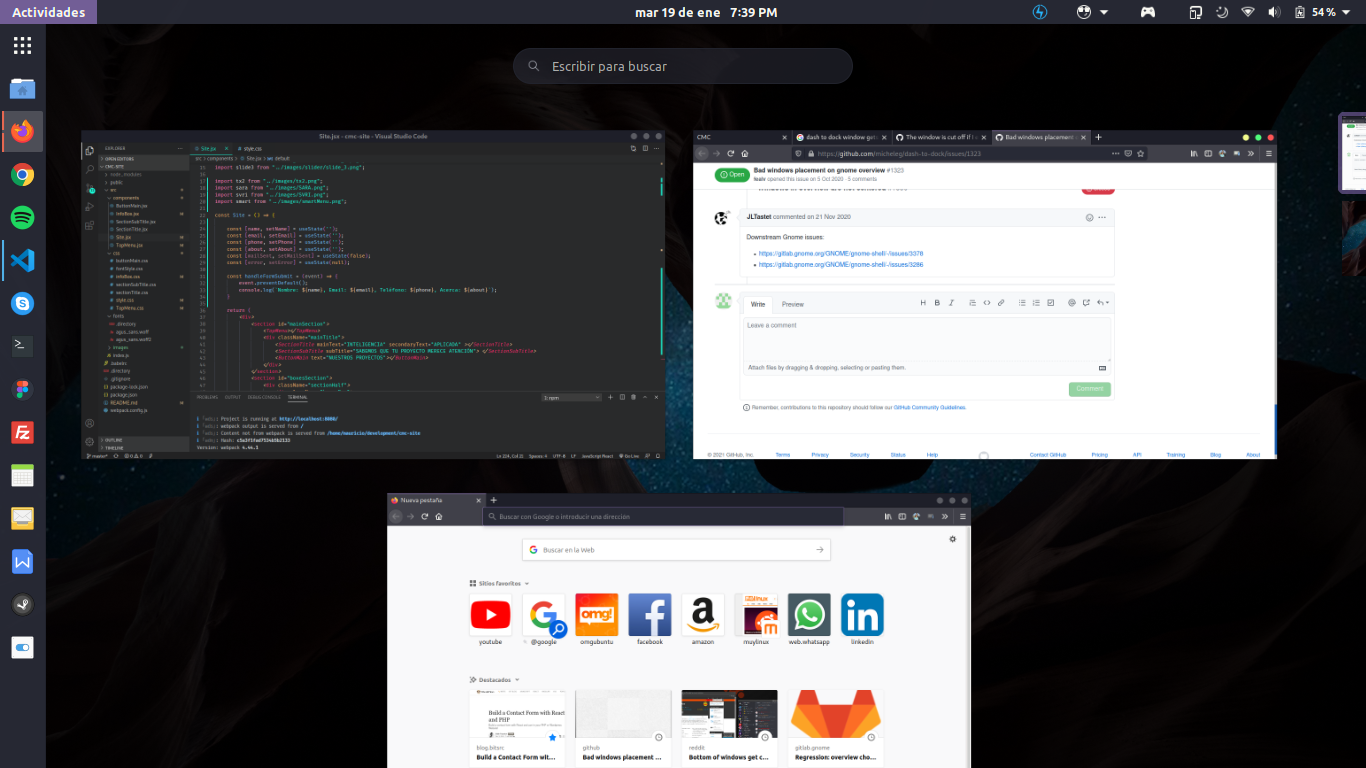The height and width of the screenshot is (768, 1366).
Task: Mention a user with the @ icon
Action: (1072, 302)
